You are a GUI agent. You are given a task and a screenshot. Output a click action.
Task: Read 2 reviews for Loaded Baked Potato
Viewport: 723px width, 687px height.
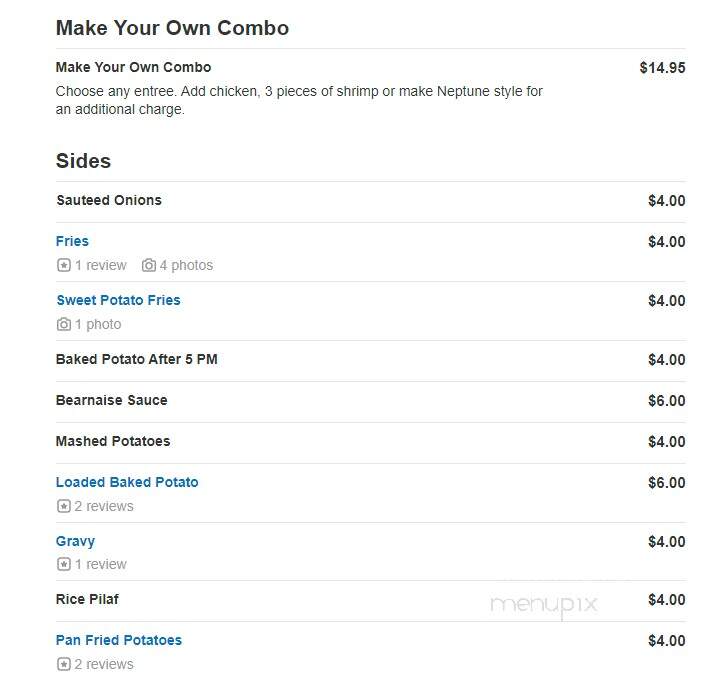click(104, 506)
